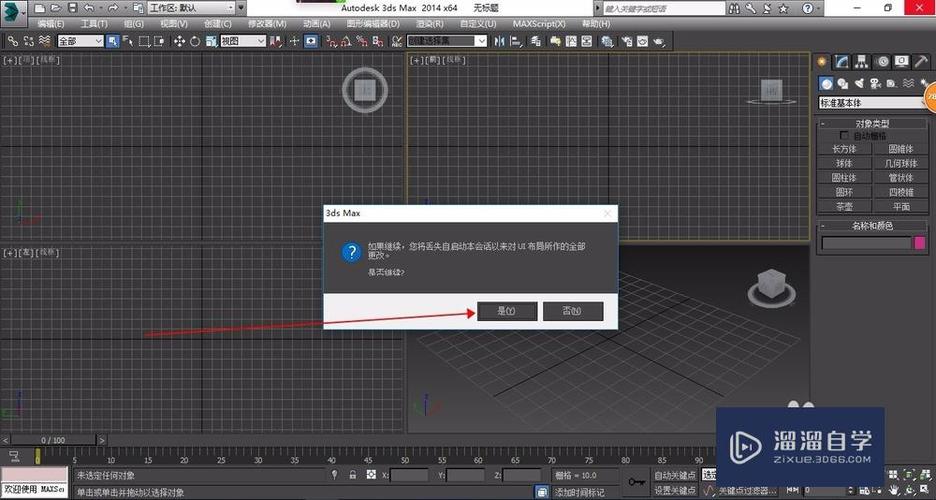
Task: Click the binoculars search icon
Action: 734,8
